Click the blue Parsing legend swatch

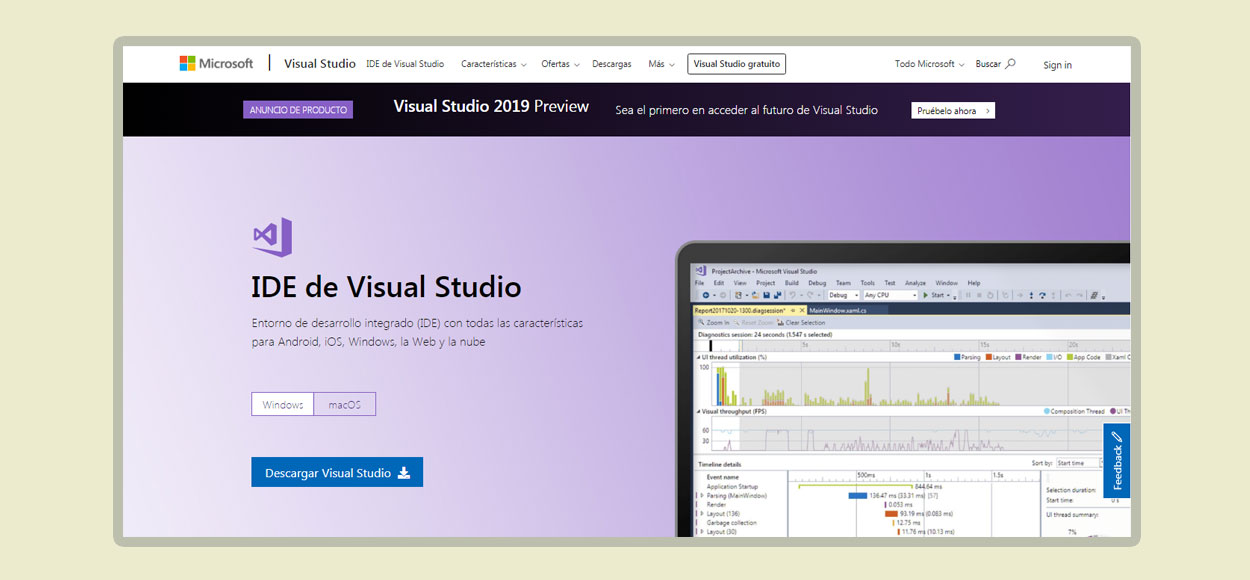[957, 357]
